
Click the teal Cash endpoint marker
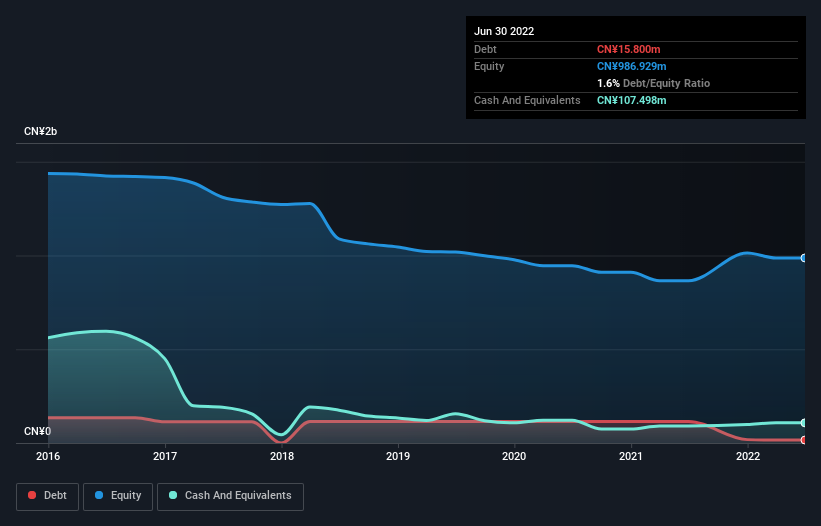(804, 422)
